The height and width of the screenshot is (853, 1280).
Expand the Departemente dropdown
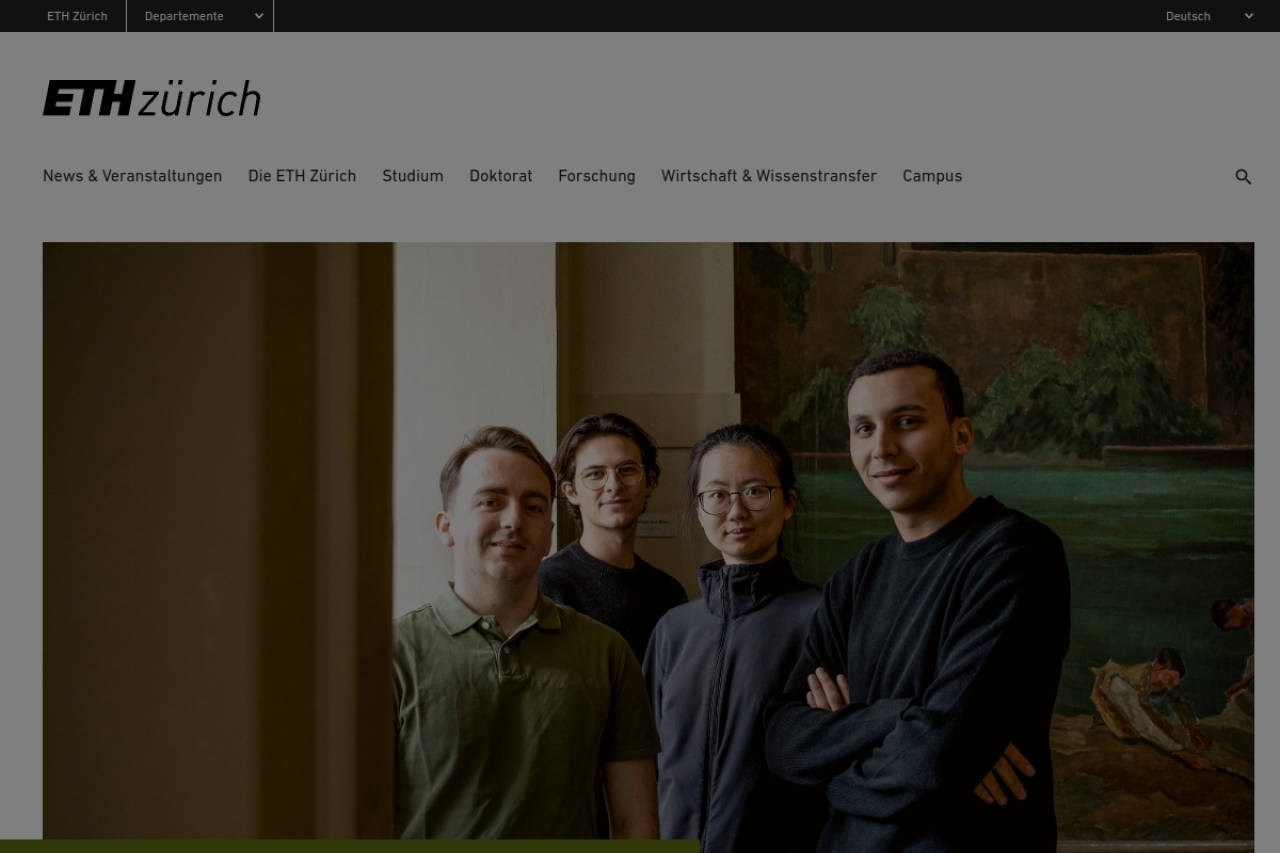pyautogui.click(x=200, y=16)
